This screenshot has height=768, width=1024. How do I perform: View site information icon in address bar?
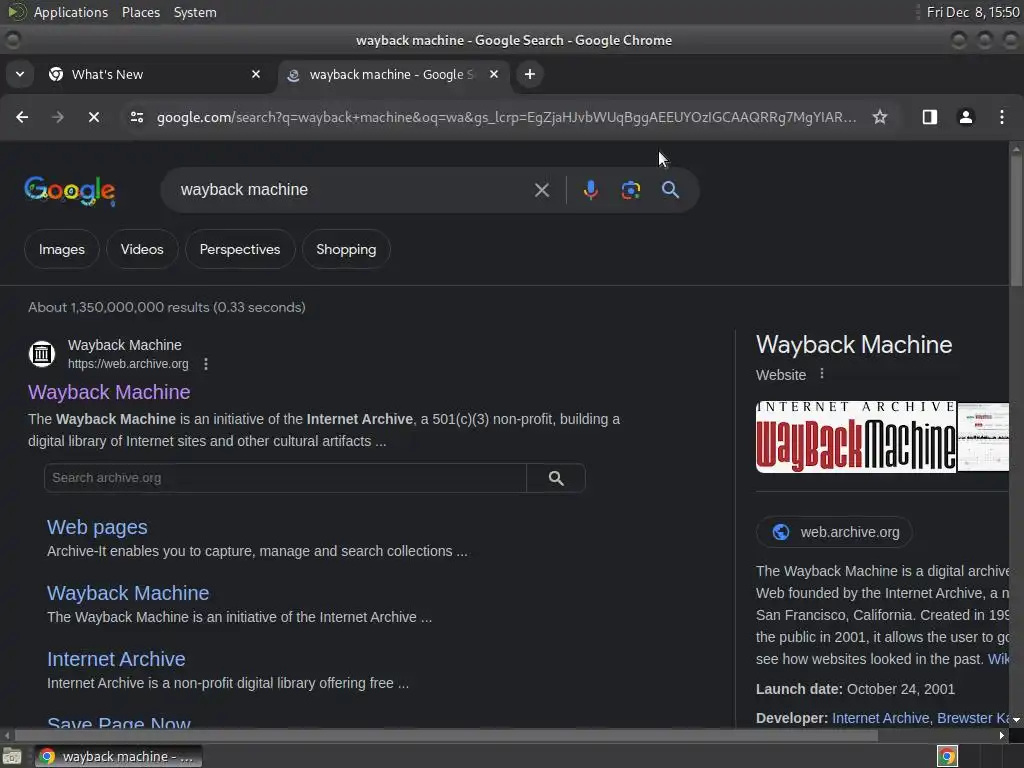click(137, 117)
